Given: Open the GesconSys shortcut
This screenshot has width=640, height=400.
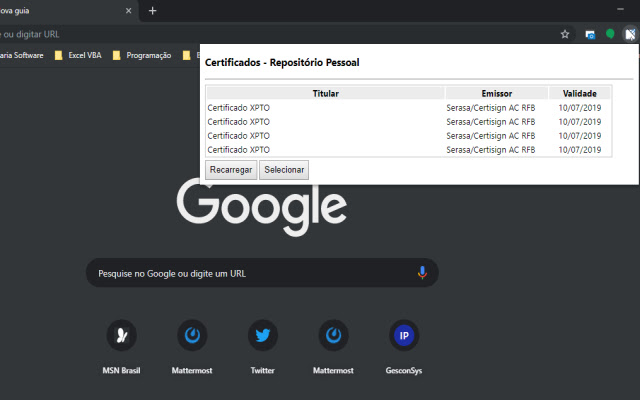Looking at the screenshot, I should pos(403,336).
